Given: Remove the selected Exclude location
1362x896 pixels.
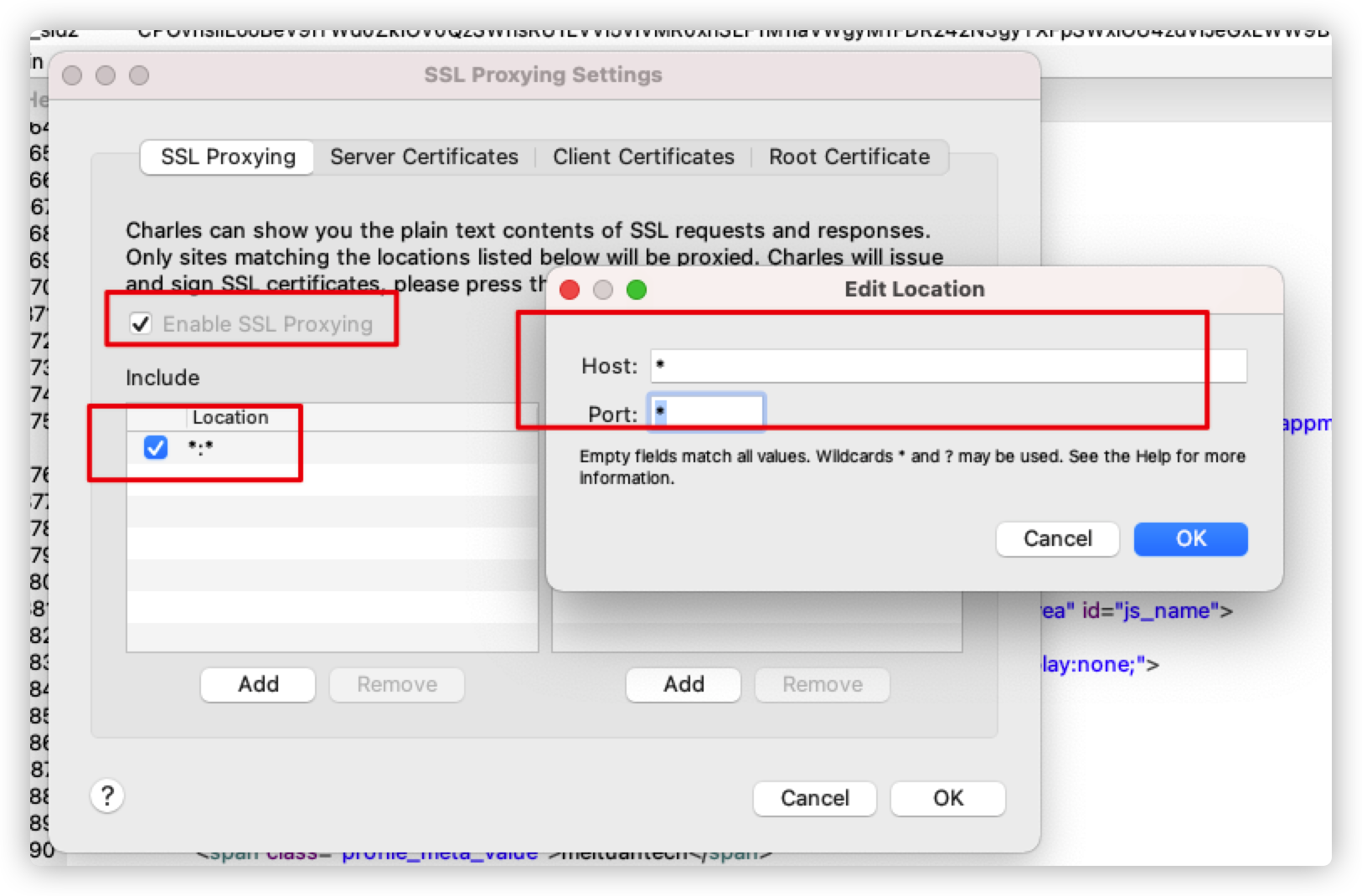Looking at the screenshot, I should (x=822, y=684).
